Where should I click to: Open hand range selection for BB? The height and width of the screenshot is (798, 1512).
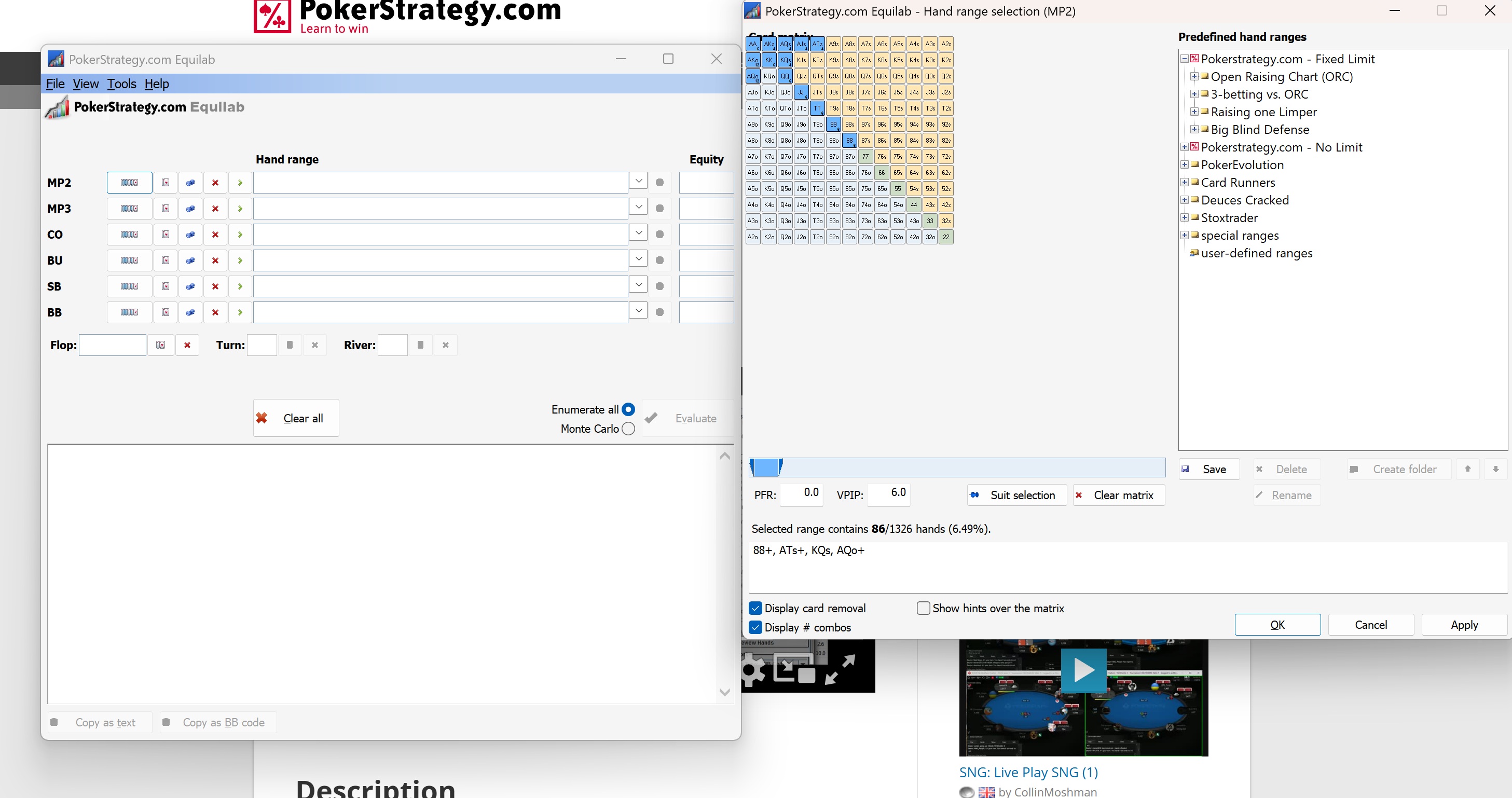129,312
